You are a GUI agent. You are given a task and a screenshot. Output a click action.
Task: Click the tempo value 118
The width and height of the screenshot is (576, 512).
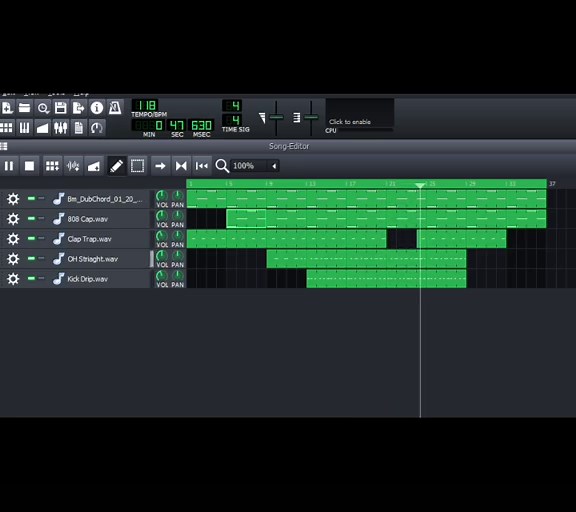point(145,106)
